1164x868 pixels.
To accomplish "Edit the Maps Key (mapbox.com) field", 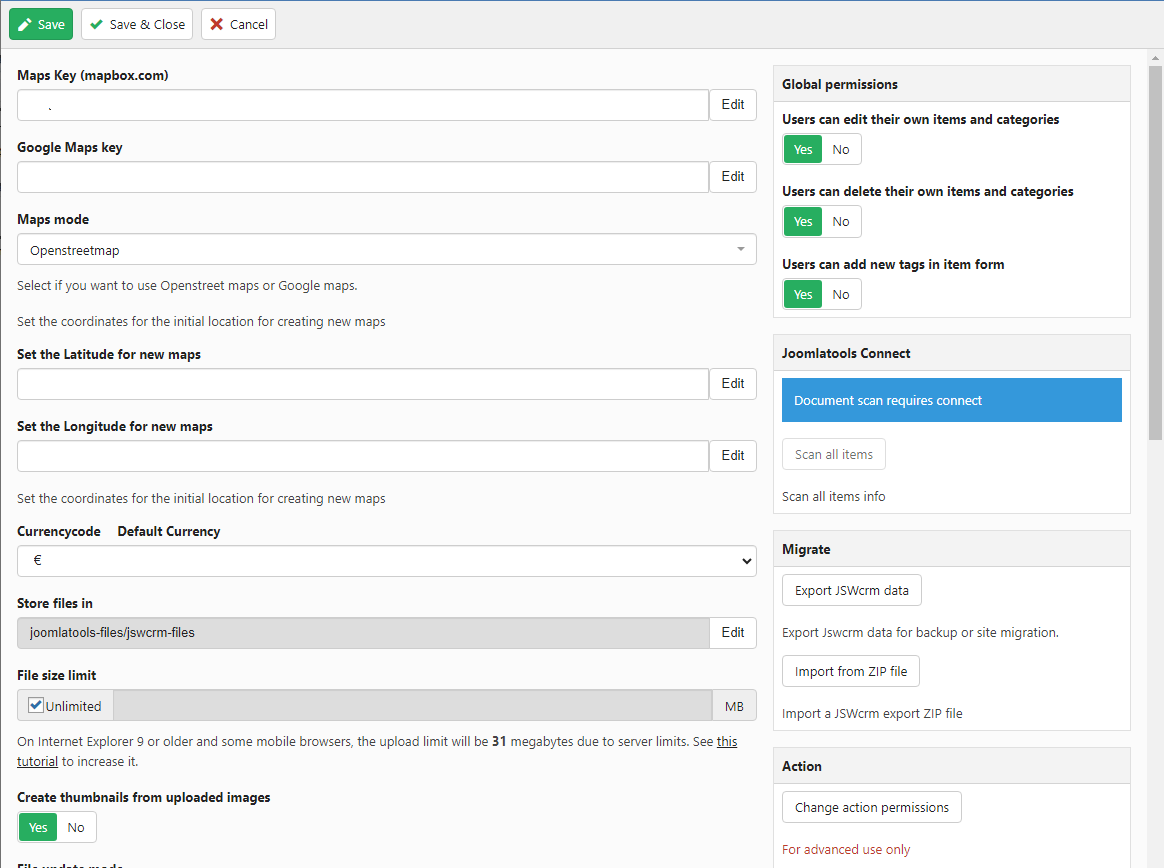I will tap(732, 105).
